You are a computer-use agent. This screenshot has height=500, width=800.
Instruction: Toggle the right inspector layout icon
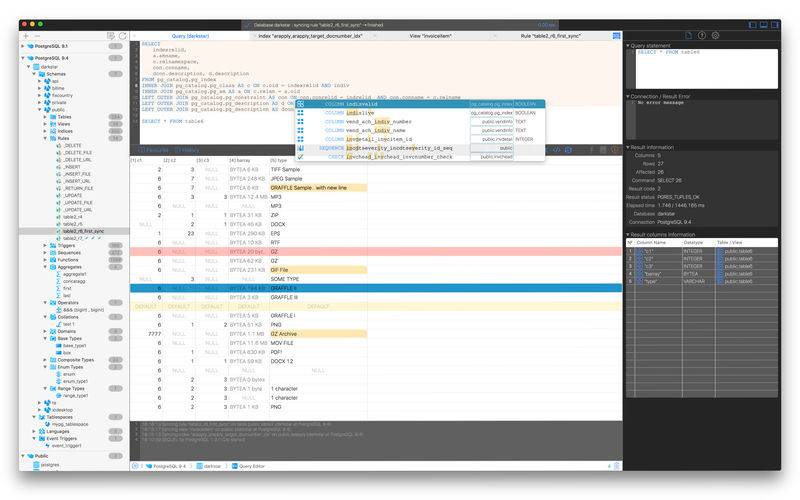(x=775, y=24)
